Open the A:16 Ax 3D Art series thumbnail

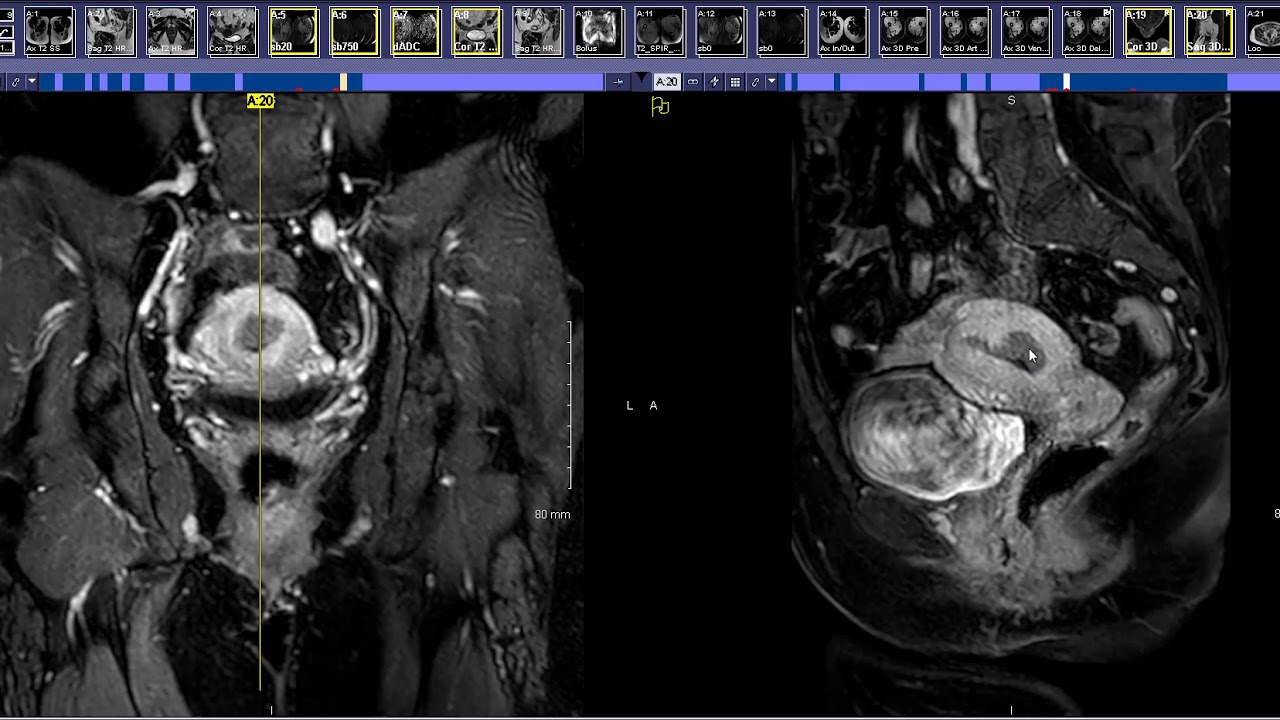(964, 31)
